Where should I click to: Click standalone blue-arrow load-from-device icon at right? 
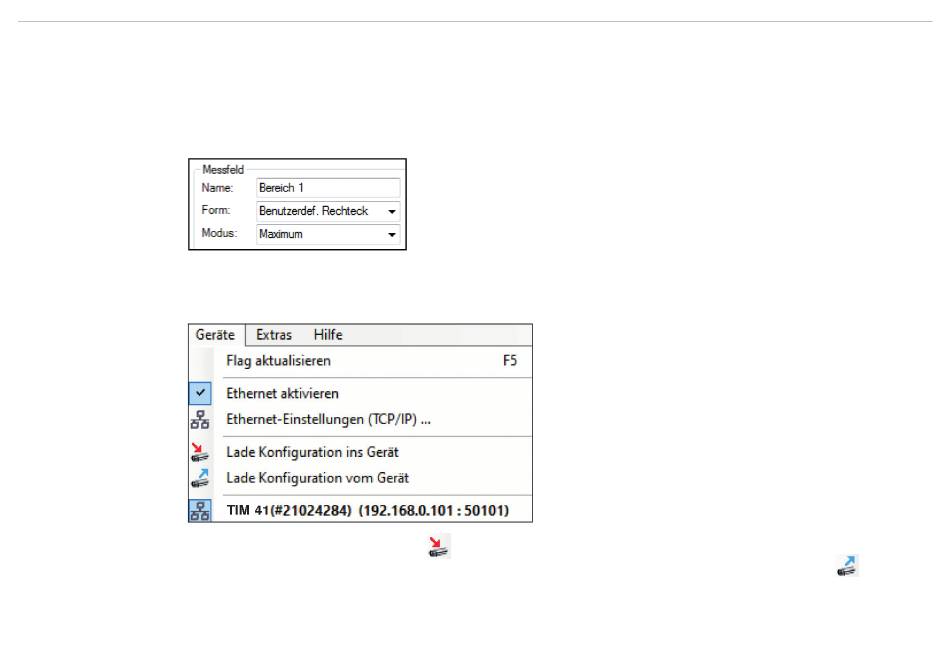[x=848, y=565]
